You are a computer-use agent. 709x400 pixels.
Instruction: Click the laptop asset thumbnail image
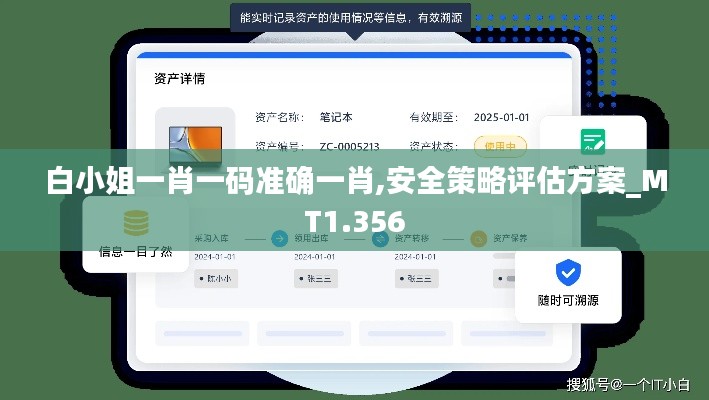click(x=194, y=141)
